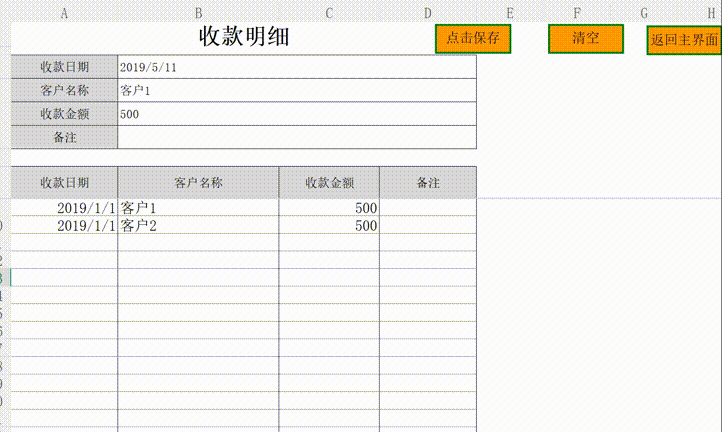Image resolution: width=722 pixels, height=432 pixels.
Task: Click the 客户名称 table column header
Action: coord(198,183)
